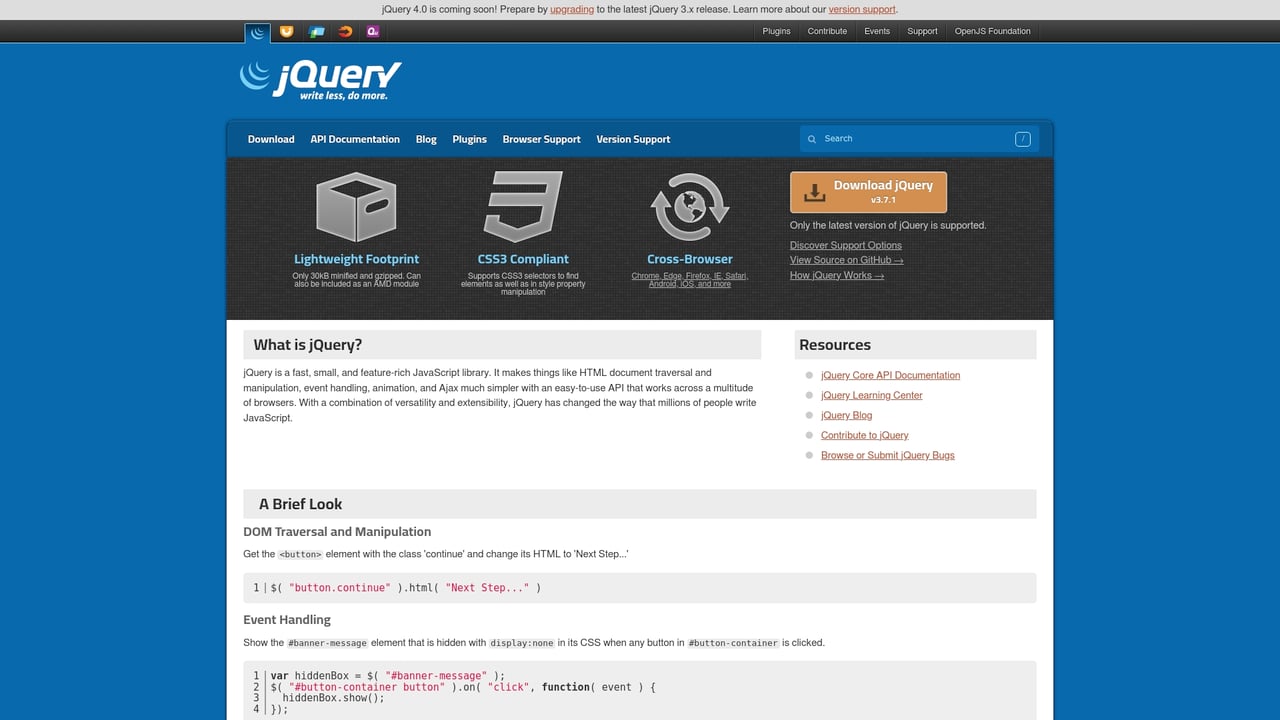
Task: Click the magnifier icon in the search bar
Action: [x=811, y=139]
